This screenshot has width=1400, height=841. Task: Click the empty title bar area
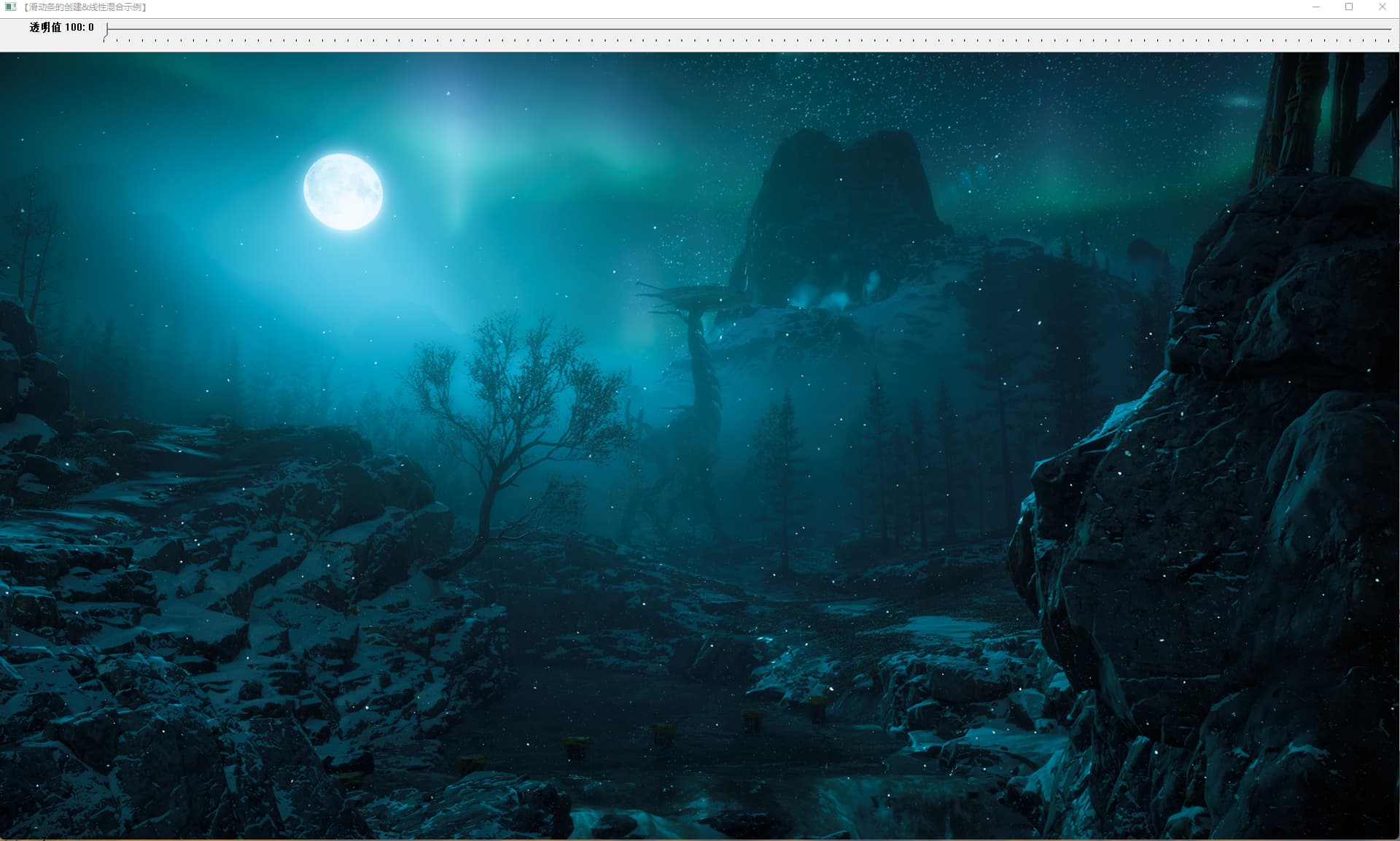click(729, 7)
